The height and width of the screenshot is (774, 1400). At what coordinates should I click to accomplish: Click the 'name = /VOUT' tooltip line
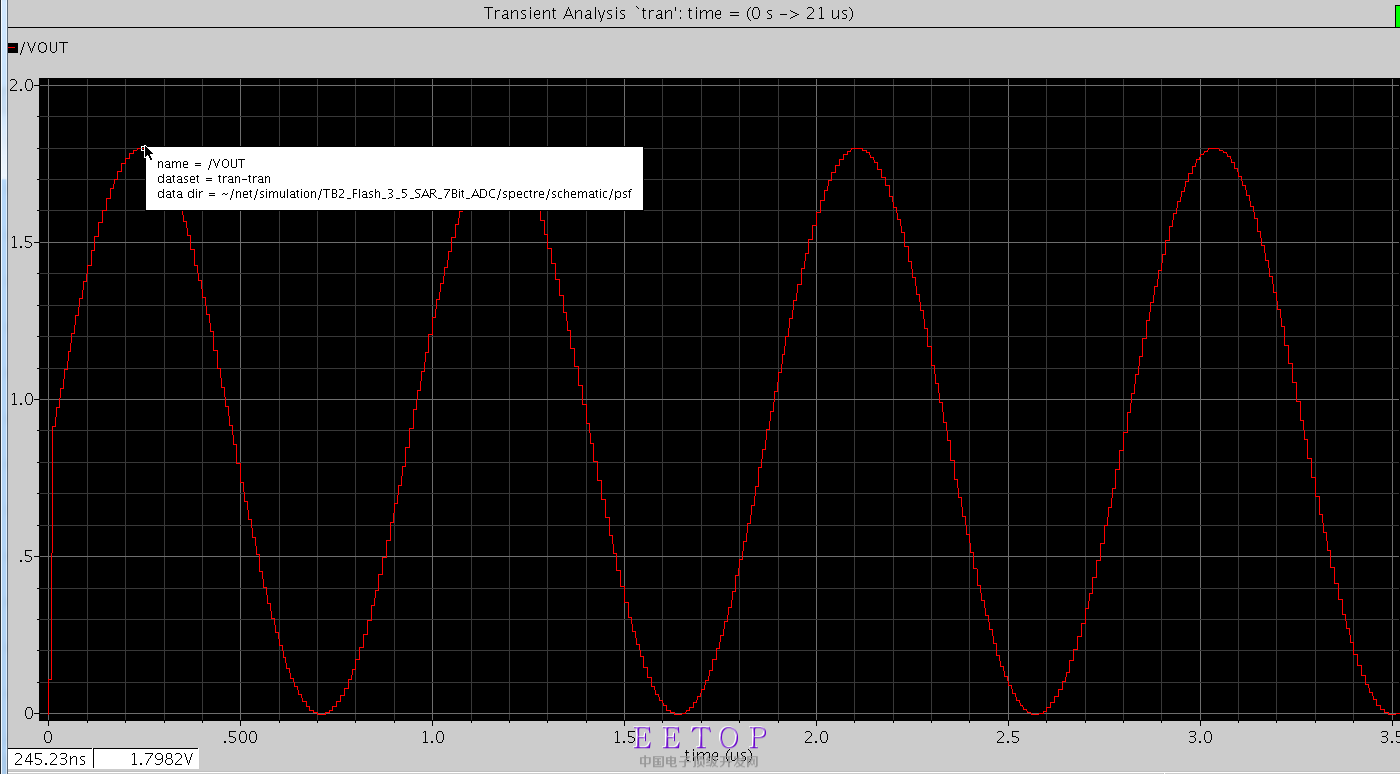pyautogui.click(x=201, y=163)
